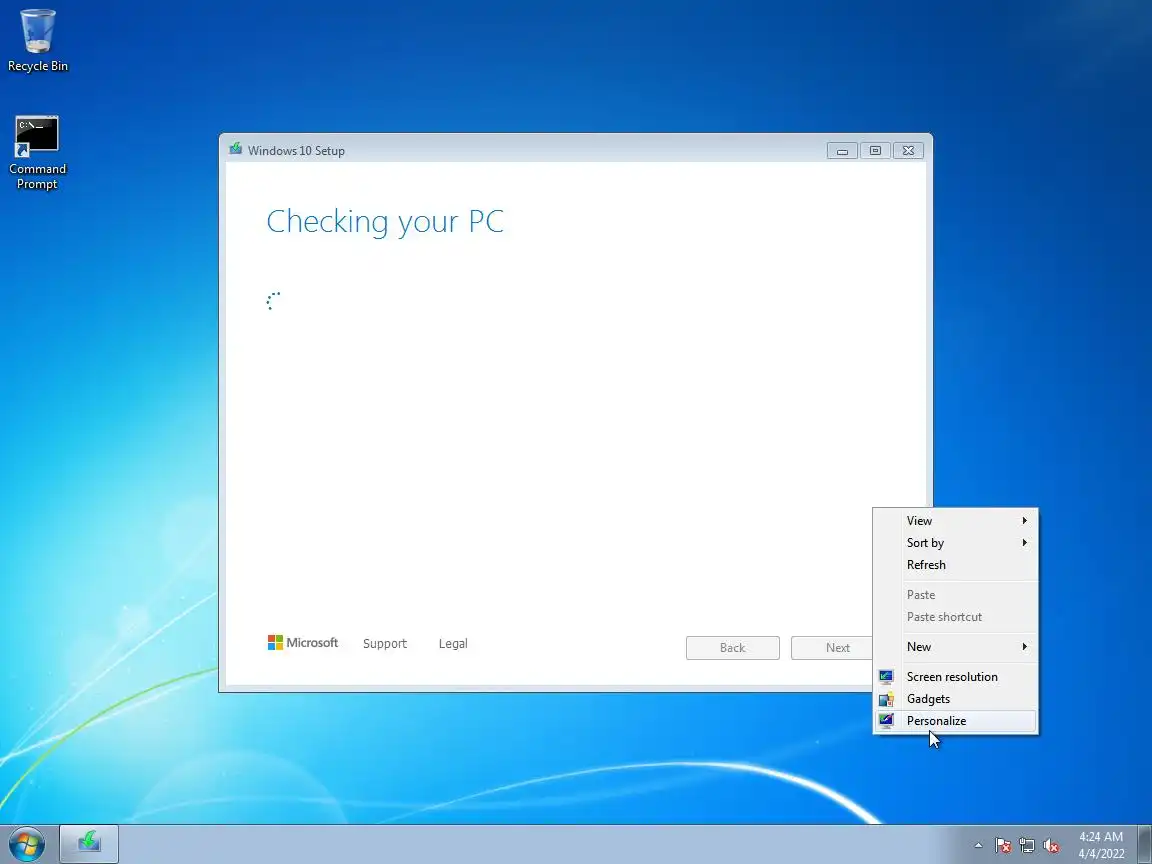This screenshot has width=1152, height=864.
Task: Open Screen resolution from context menu
Action: tap(956, 677)
